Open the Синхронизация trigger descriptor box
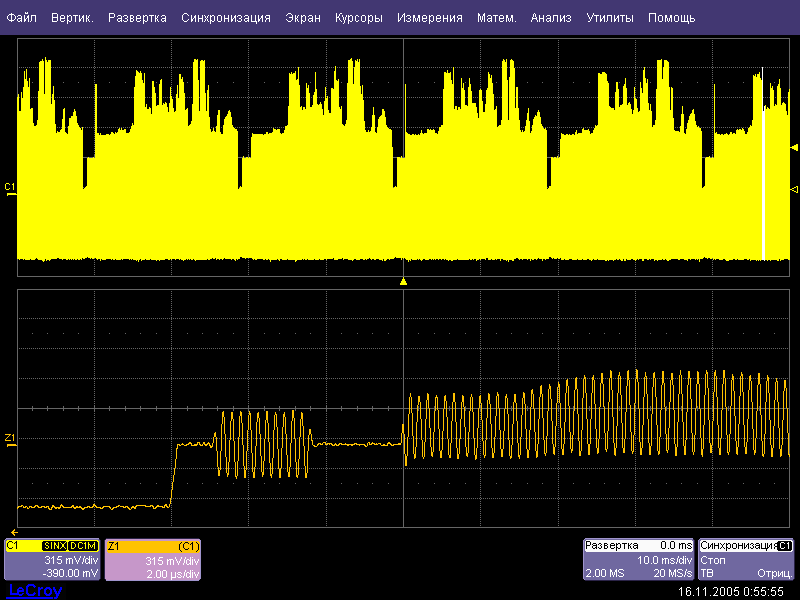This screenshot has height=600, width=800. point(746,560)
